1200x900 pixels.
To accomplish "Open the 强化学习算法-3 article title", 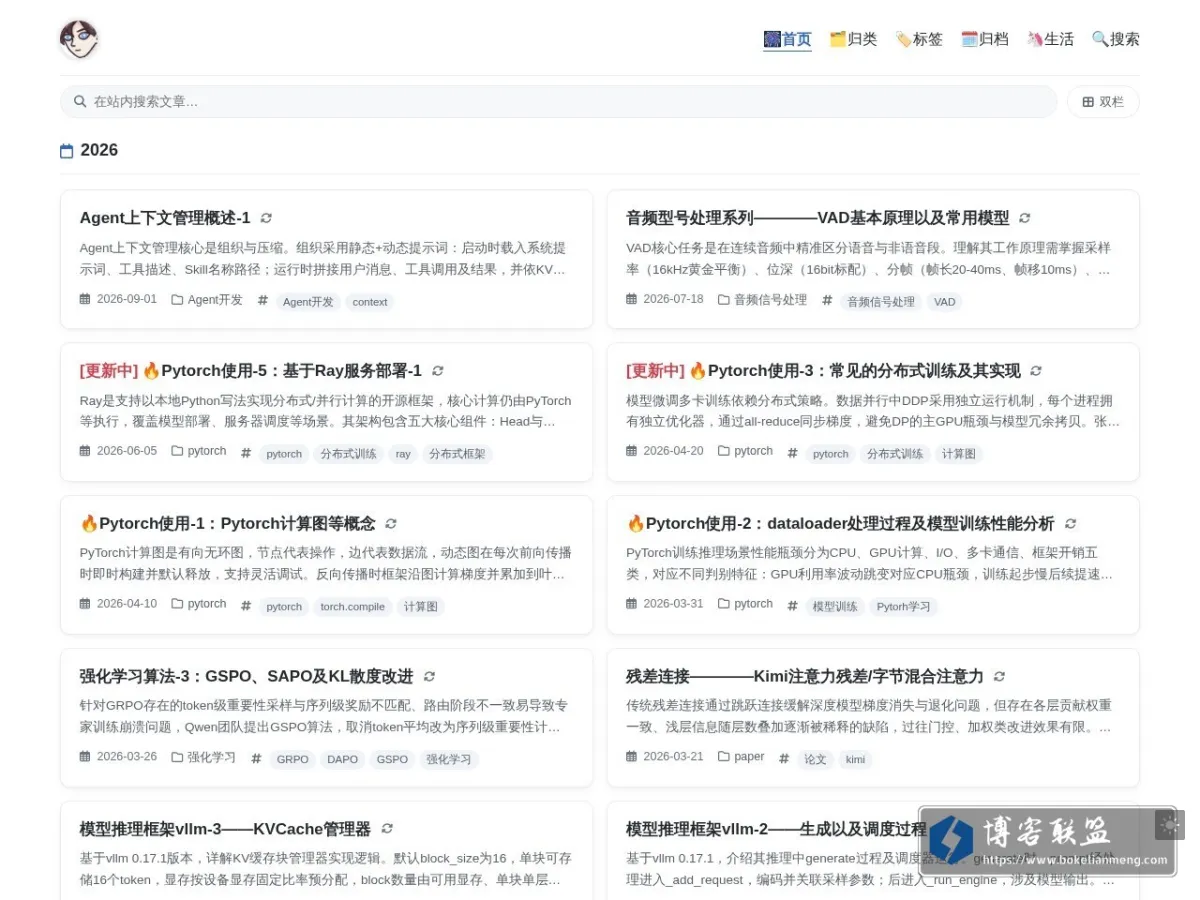I will point(246,677).
